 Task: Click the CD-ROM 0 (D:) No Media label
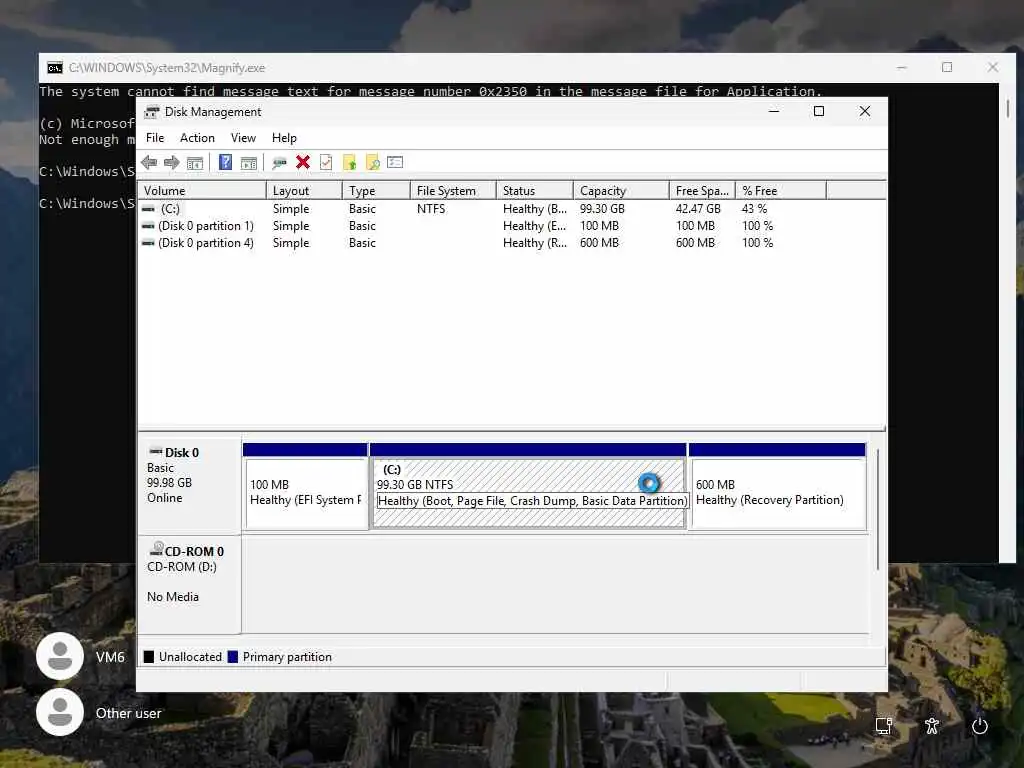click(189, 584)
